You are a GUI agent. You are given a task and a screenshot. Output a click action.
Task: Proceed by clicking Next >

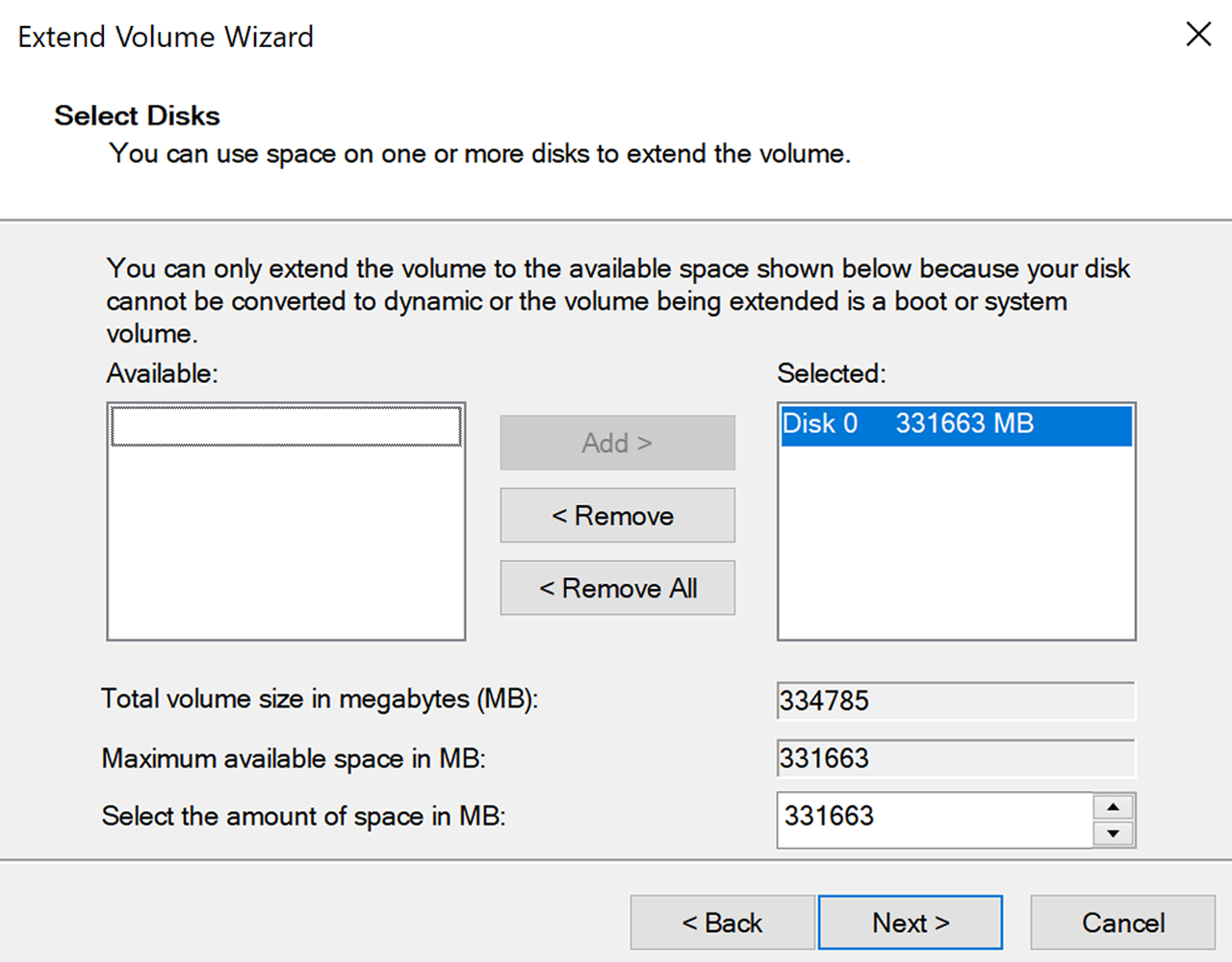click(x=911, y=923)
